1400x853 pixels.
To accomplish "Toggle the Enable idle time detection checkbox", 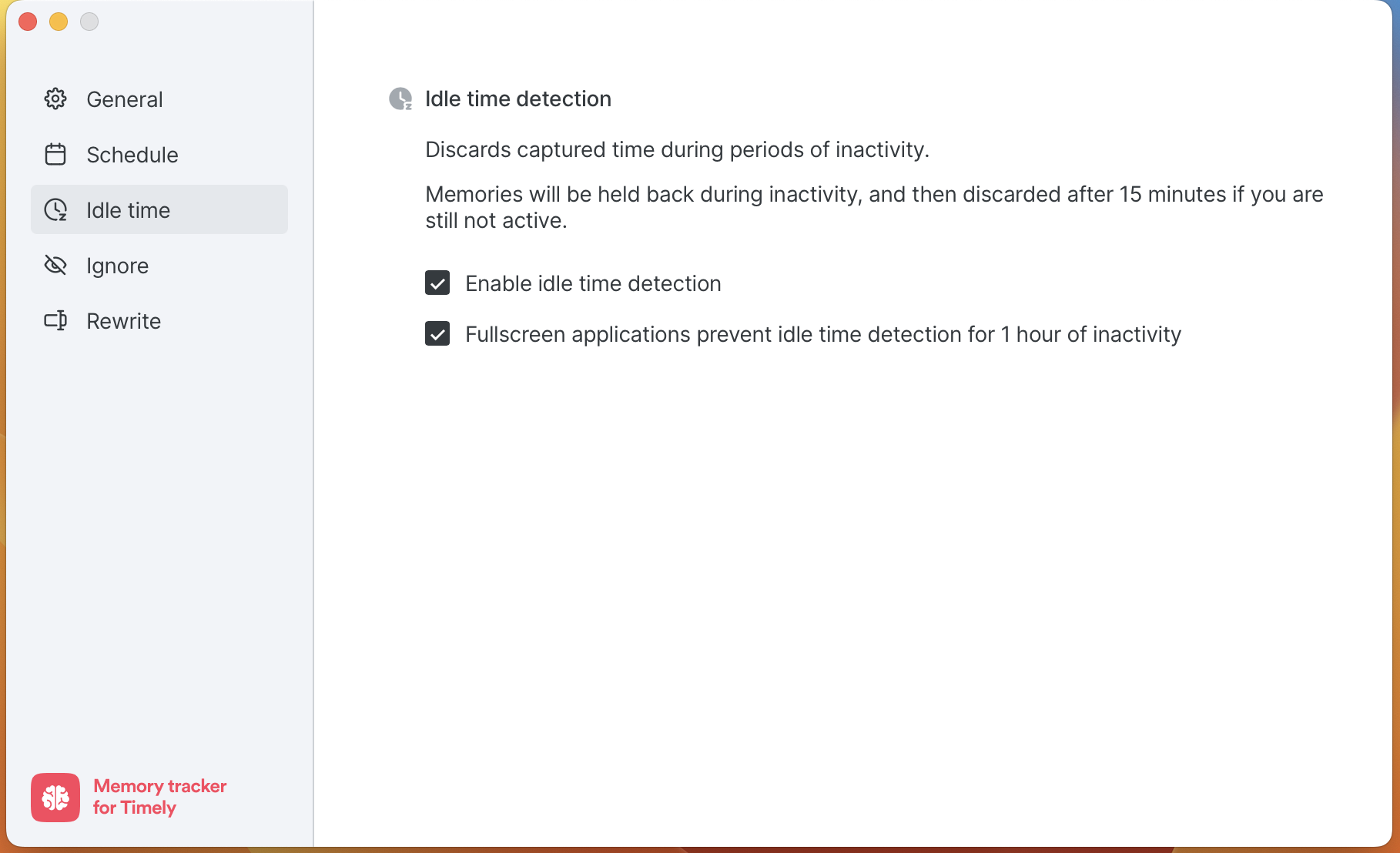I will tap(437, 283).
